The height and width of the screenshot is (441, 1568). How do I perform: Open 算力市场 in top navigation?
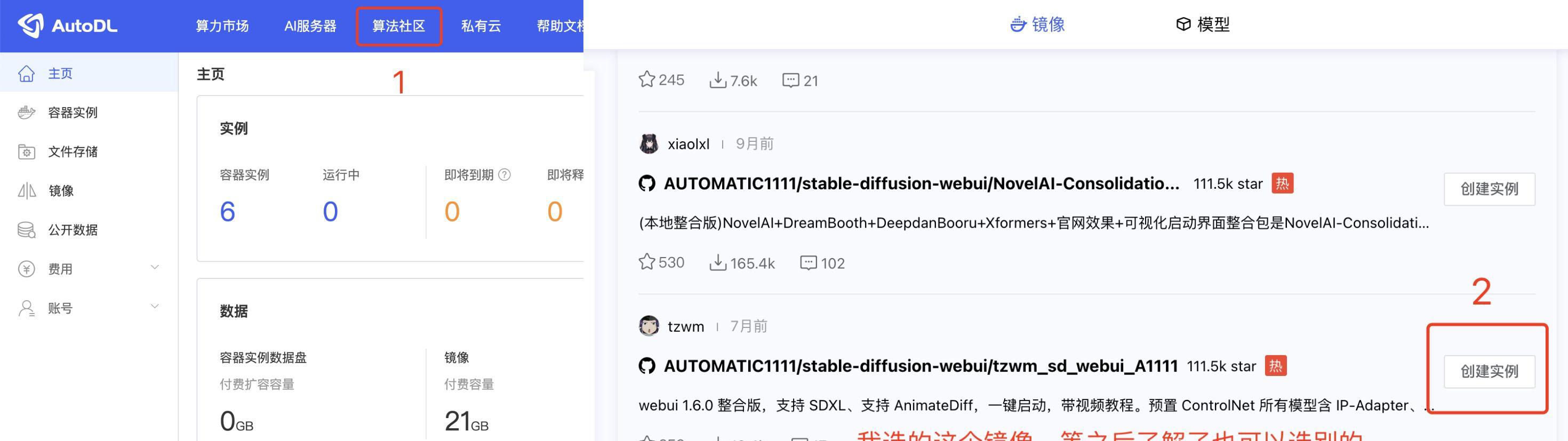(x=222, y=26)
